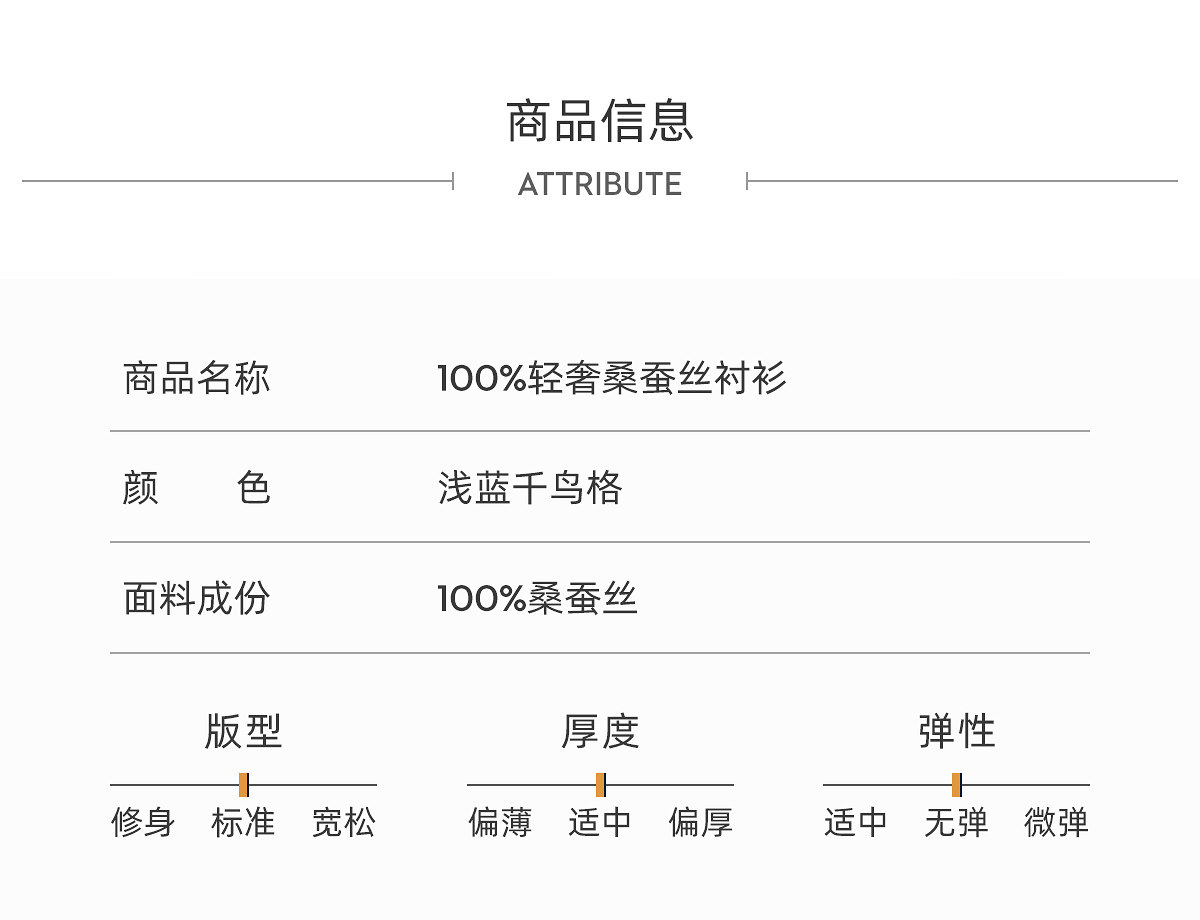
Task: Click the 商品信息 heading
Action: click(600, 121)
